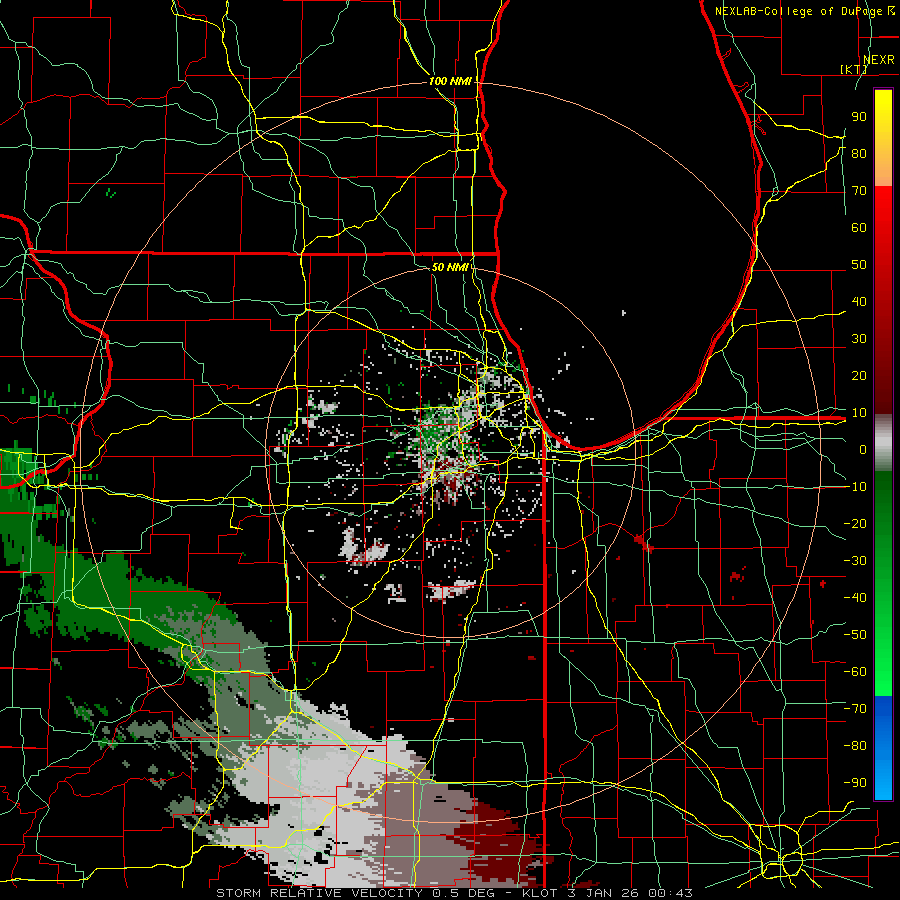Click the positive 60 value on velocity scale

(x=859, y=227)
